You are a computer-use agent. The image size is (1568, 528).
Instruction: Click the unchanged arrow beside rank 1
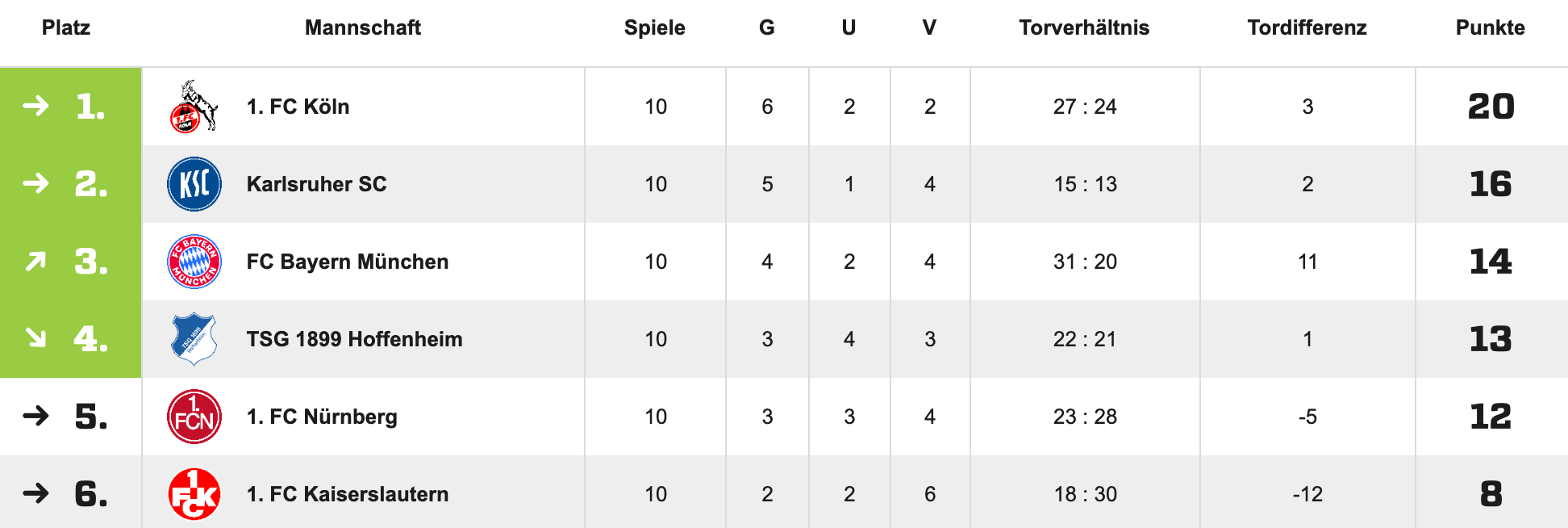tap(35, 106)
